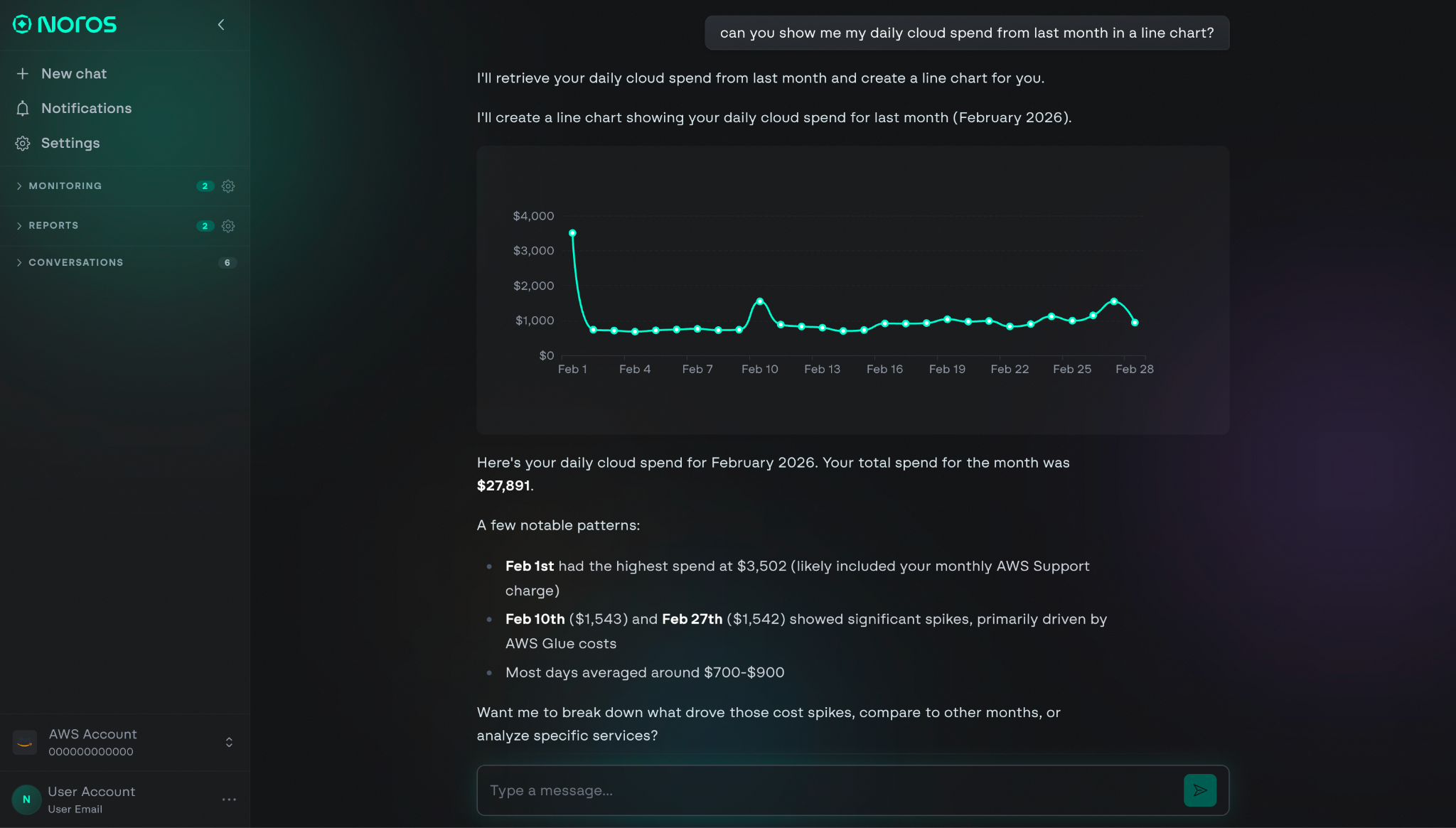The height and width of the screenshot is (828, 1456).
Task: Expand the REPORTS section
Action: 53,225
